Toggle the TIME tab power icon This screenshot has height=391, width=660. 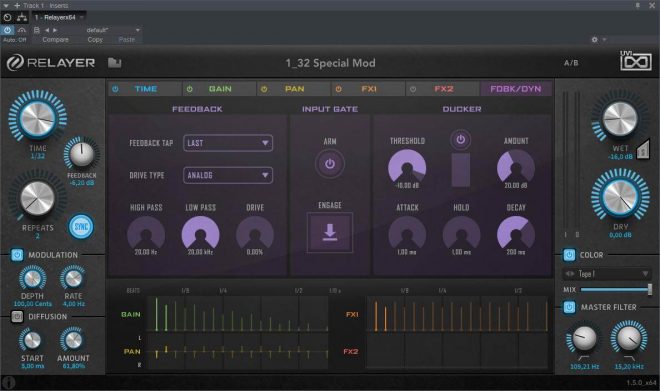click(115, 89)
